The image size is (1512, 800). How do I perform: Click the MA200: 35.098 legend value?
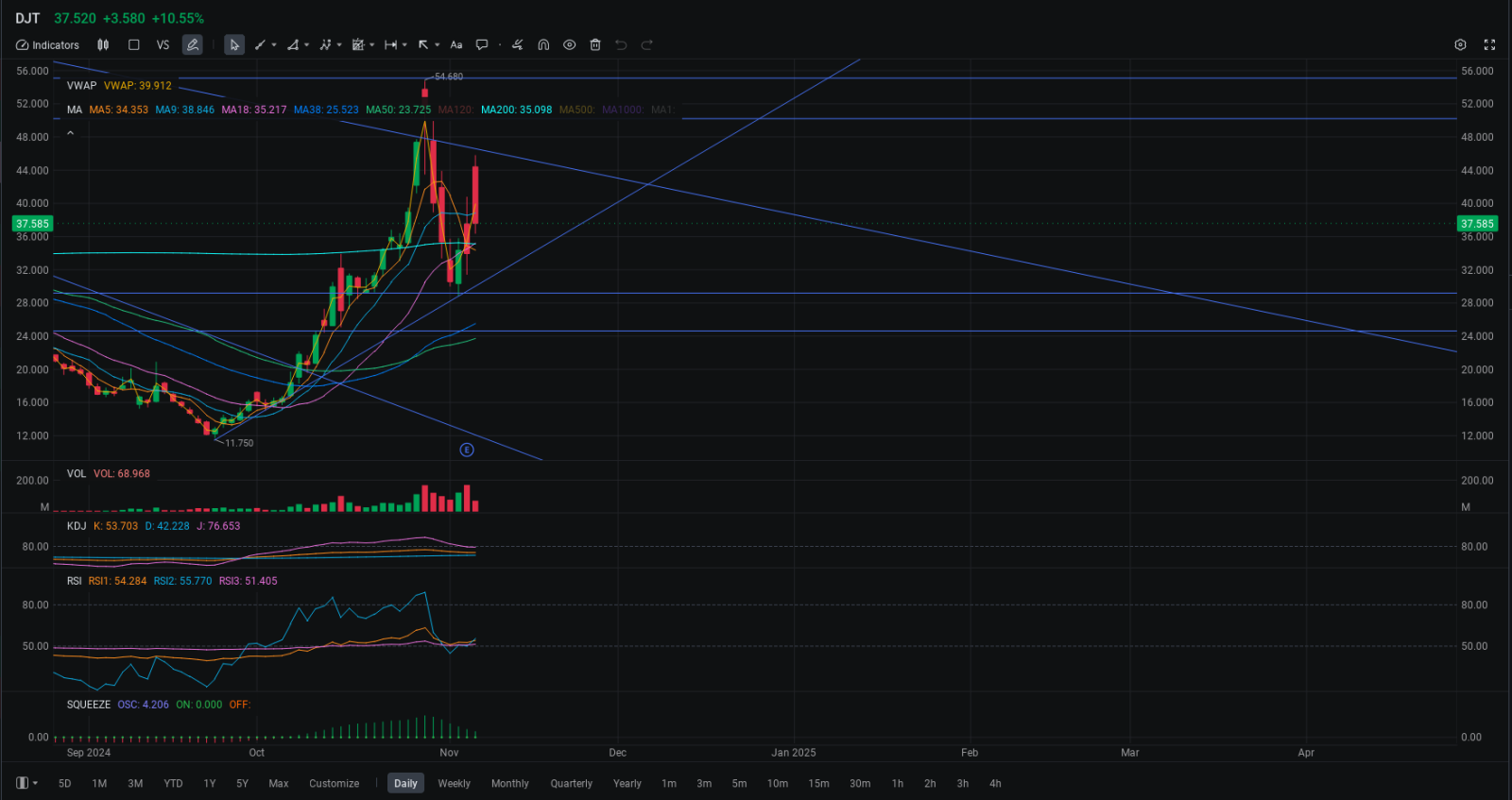[x=516, y=110]
